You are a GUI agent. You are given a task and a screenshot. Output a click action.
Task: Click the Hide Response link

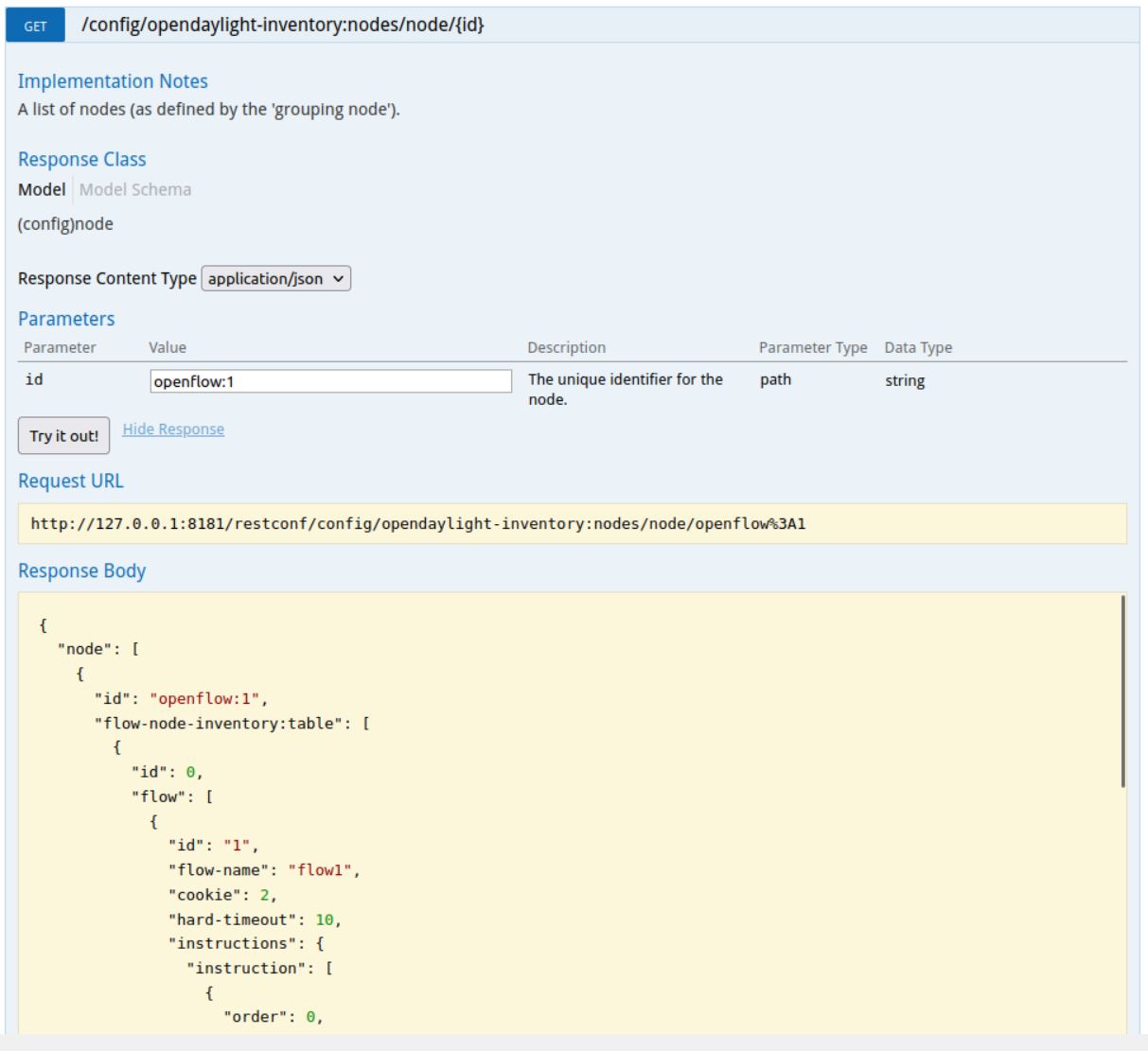173,429
